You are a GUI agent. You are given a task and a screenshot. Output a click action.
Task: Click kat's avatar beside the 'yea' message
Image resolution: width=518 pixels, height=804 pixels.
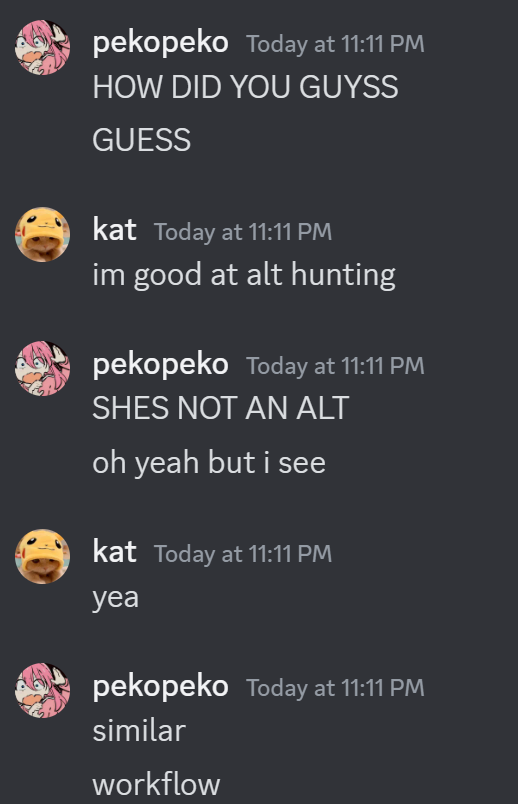(x=43, y=557)
